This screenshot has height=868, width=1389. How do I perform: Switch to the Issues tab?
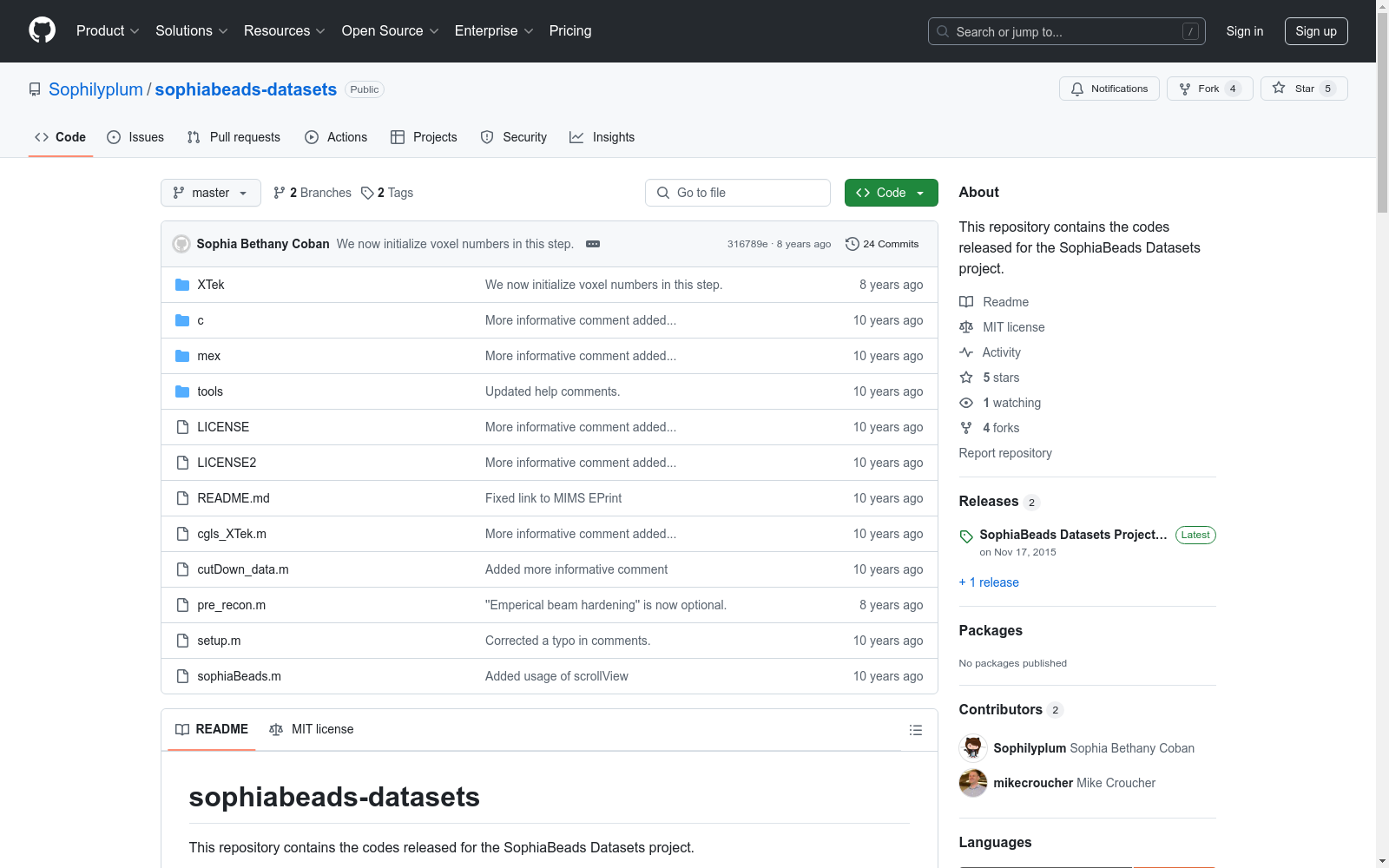(x=135, y=137)
